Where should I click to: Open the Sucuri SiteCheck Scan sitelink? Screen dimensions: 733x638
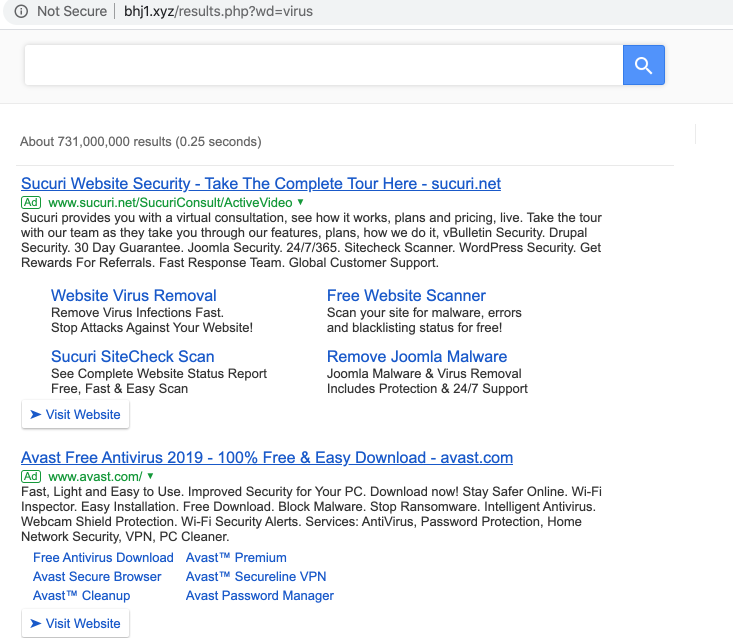[x=132, y=357]
